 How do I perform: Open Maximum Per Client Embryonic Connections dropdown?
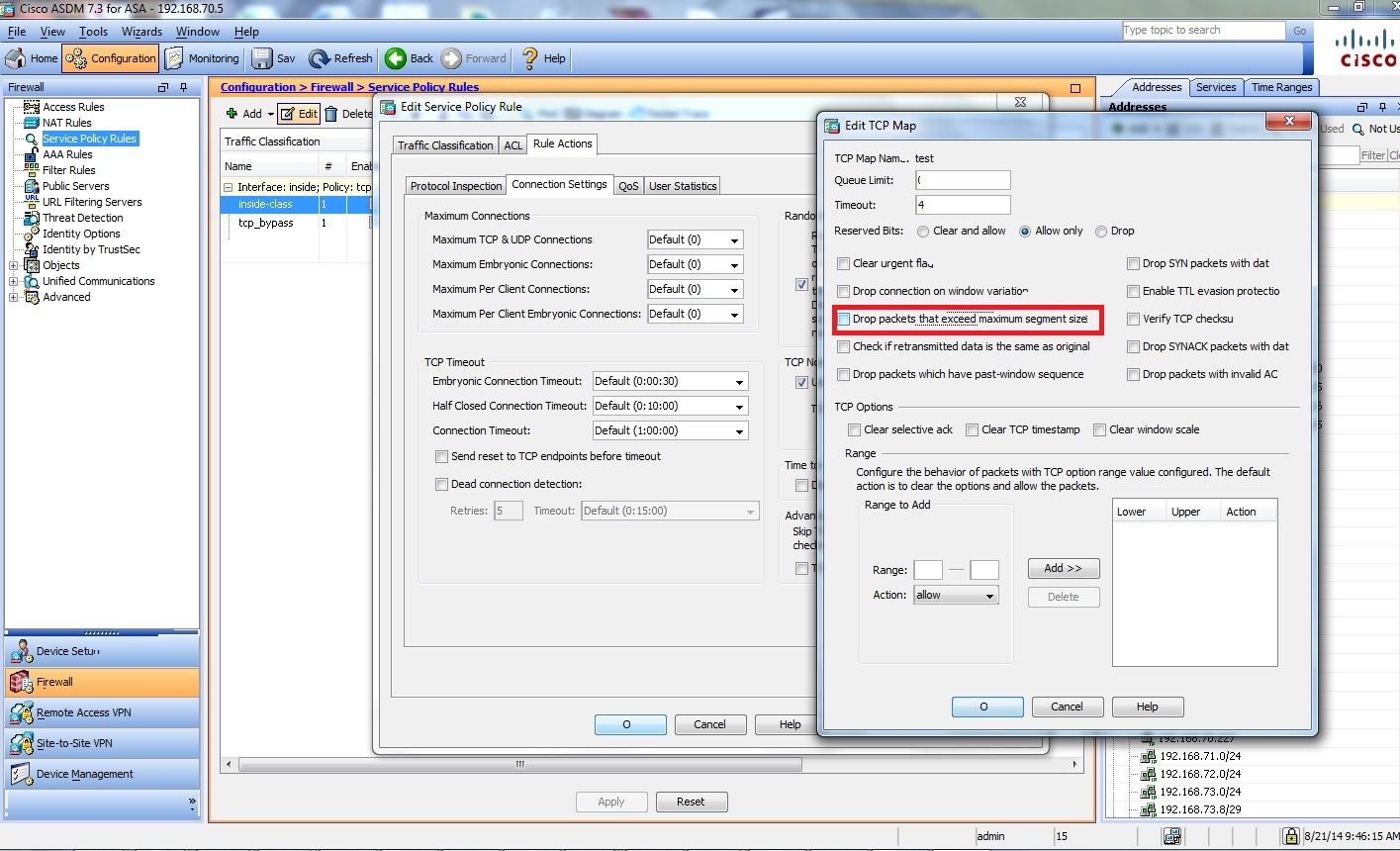tap(695, 314)
